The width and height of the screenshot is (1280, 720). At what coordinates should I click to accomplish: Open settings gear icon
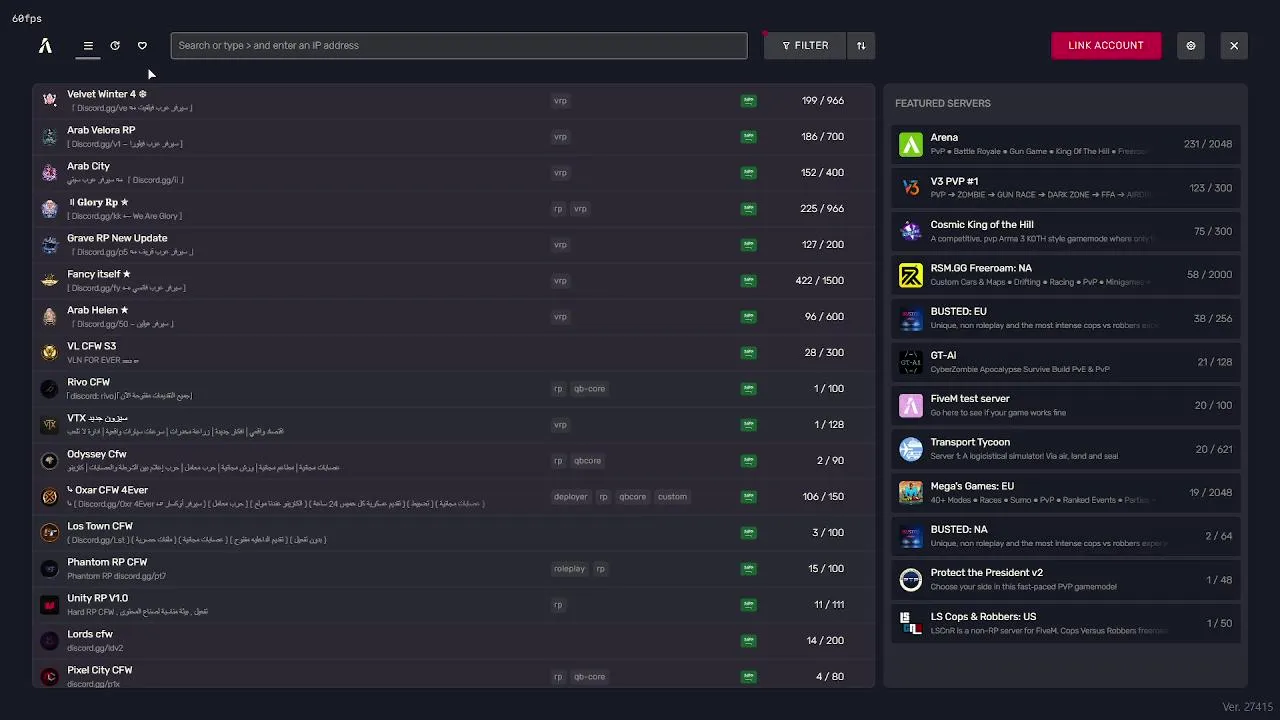point(1190,46)
